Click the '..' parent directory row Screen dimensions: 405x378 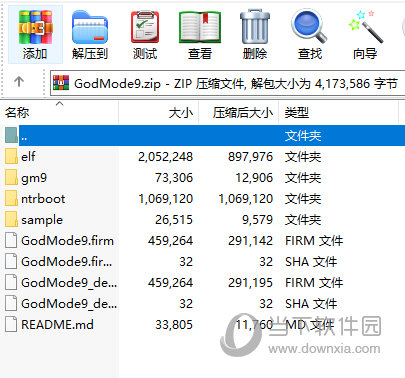[202, 135]
